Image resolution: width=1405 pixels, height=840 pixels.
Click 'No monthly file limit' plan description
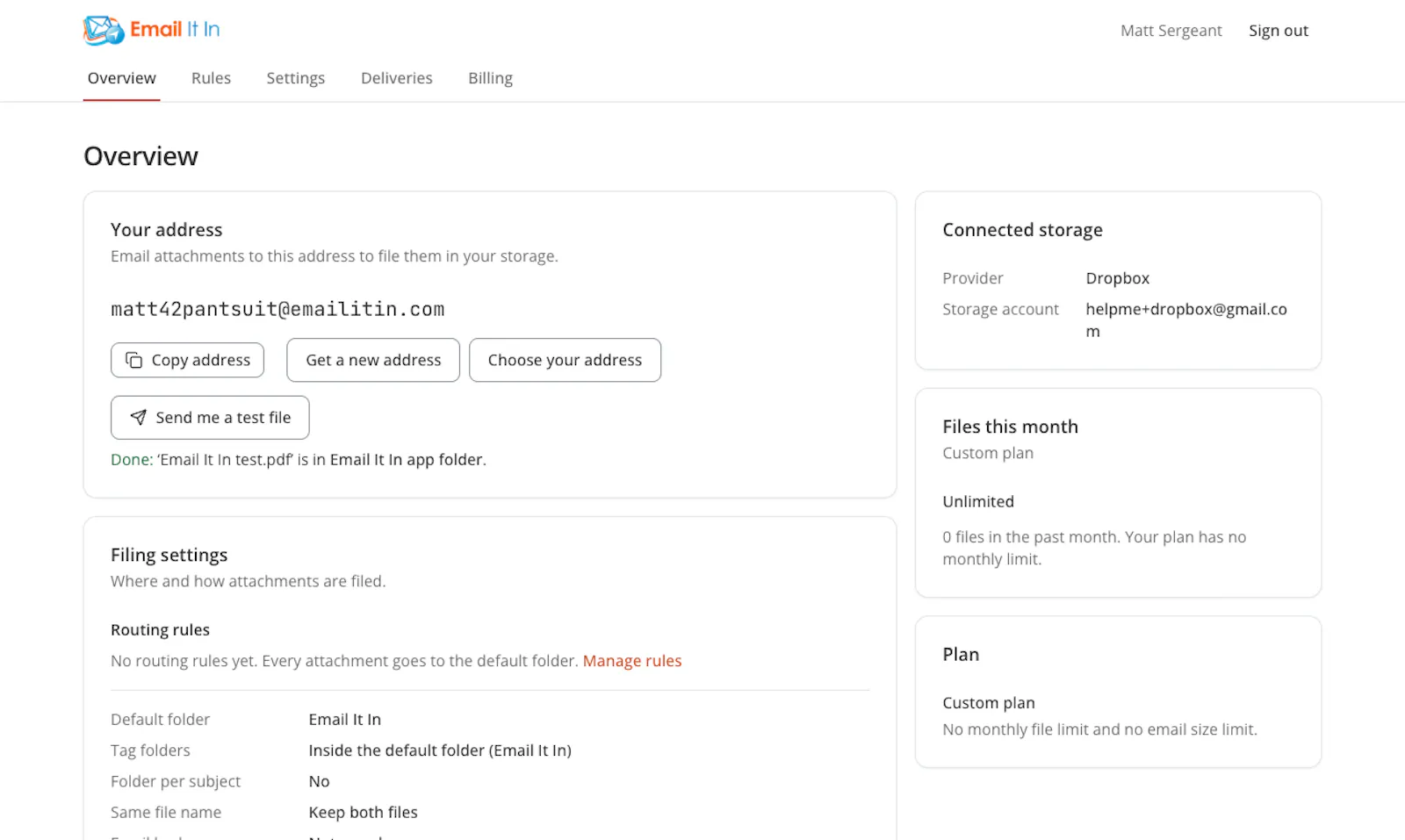[x=1099, y=729]
